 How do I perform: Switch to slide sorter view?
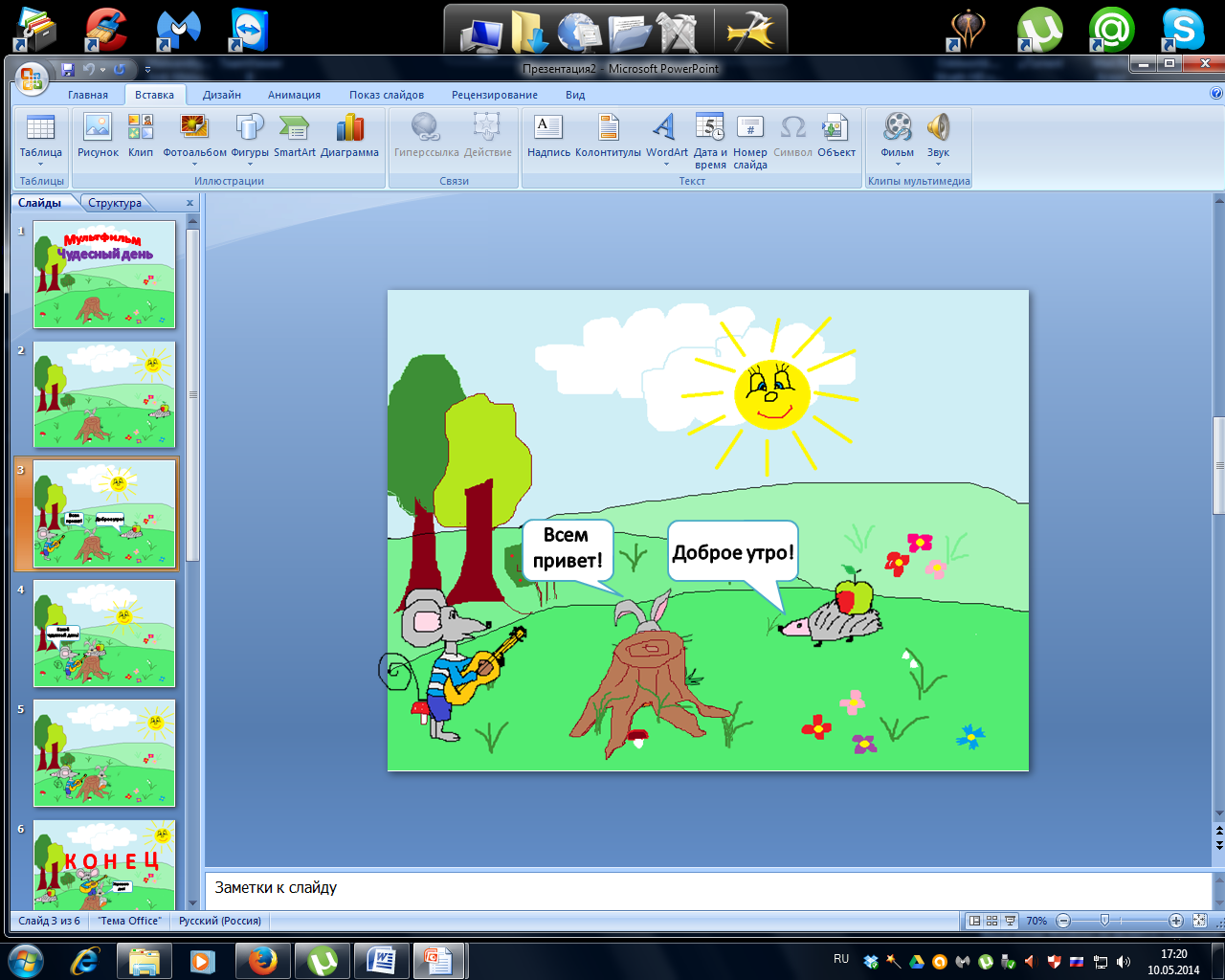[x=992, y=921]
